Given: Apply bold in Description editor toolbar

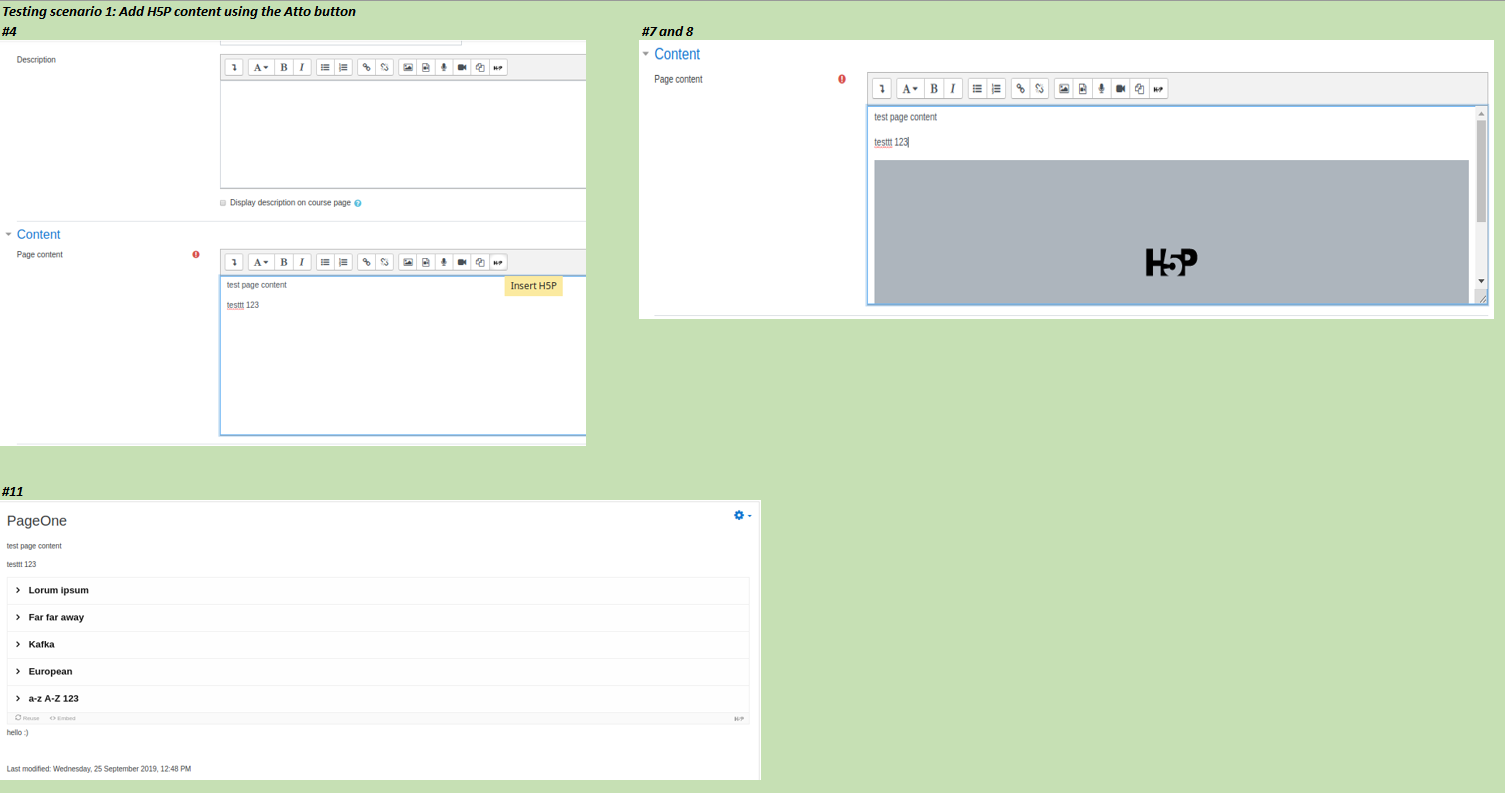Looking at the screenshot, I should click(x=284, y=67).
